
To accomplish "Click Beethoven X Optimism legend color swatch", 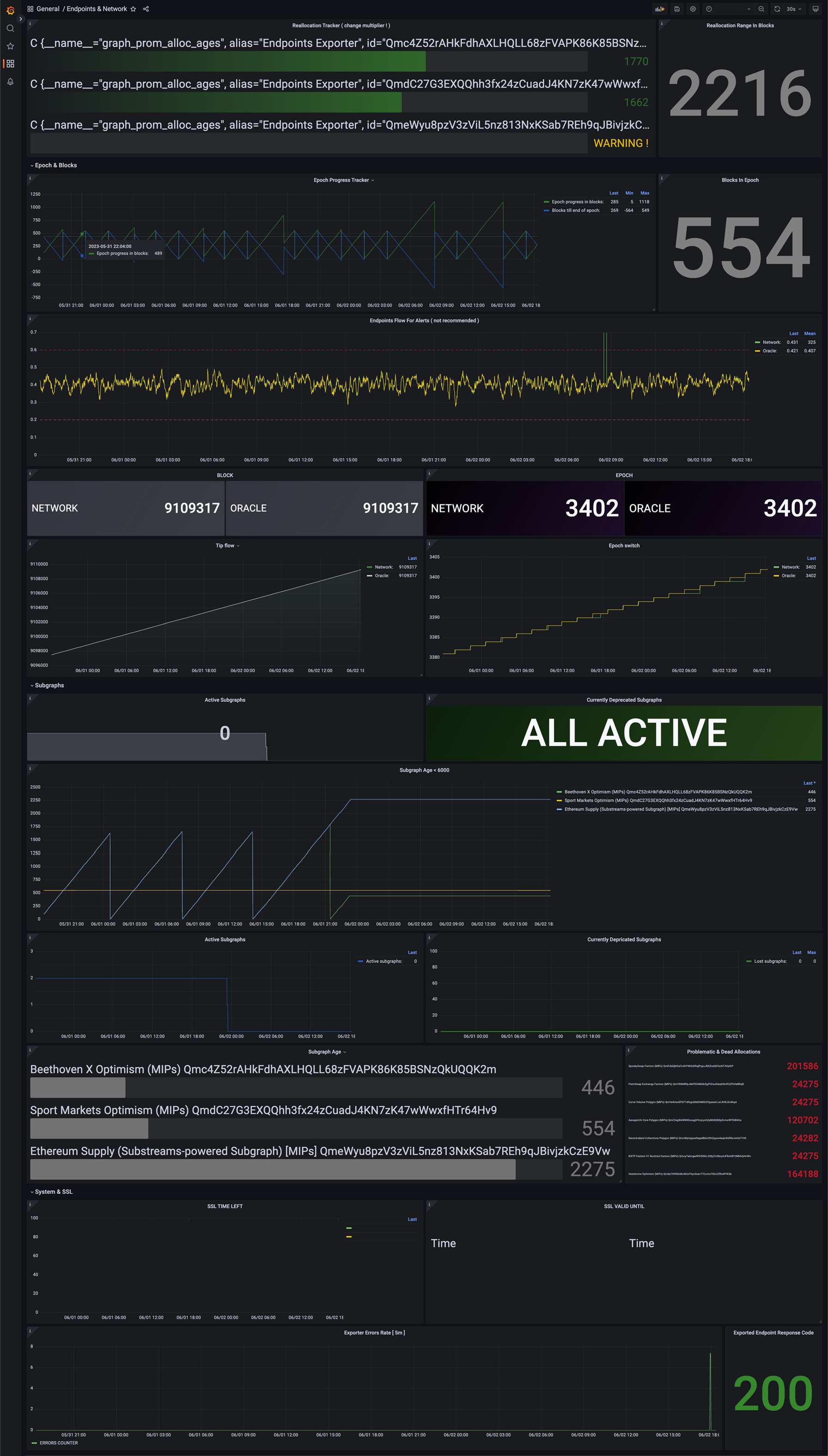I will click(x=560, y=792).
